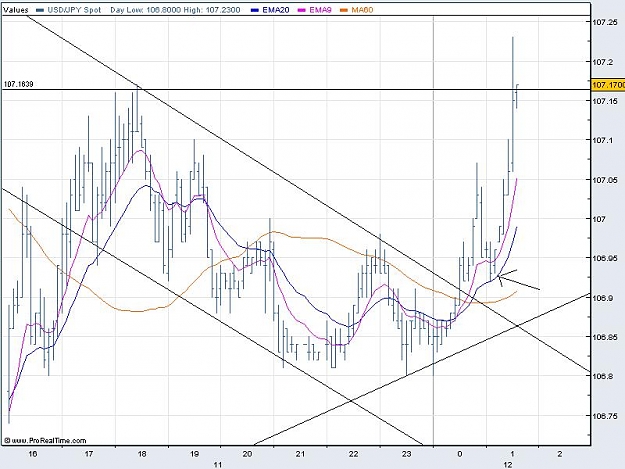This screenshot has width=625, height=469.
Task: Click the highlighted current price tag 107.1700
Action: pos(608,85)
